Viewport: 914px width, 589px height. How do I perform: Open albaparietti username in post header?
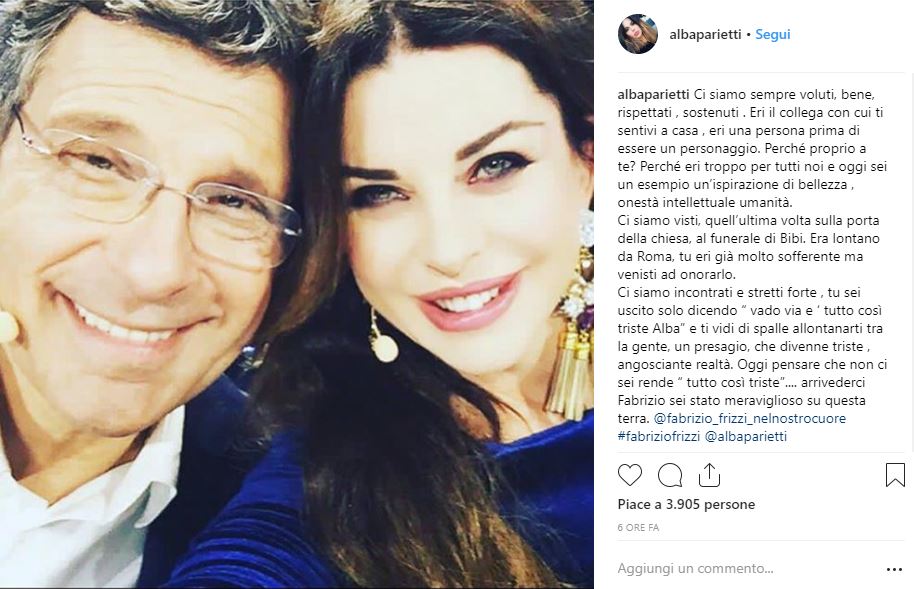(705, 34)
